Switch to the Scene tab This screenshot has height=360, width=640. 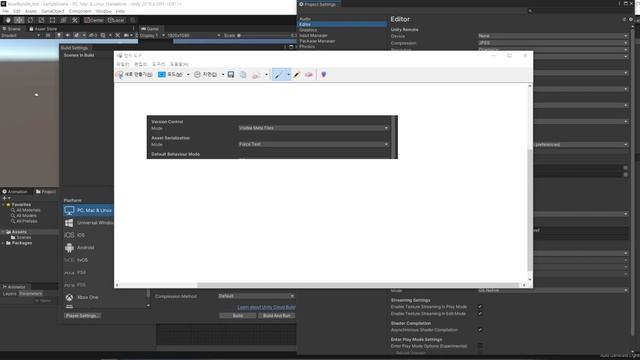[12, 29]
